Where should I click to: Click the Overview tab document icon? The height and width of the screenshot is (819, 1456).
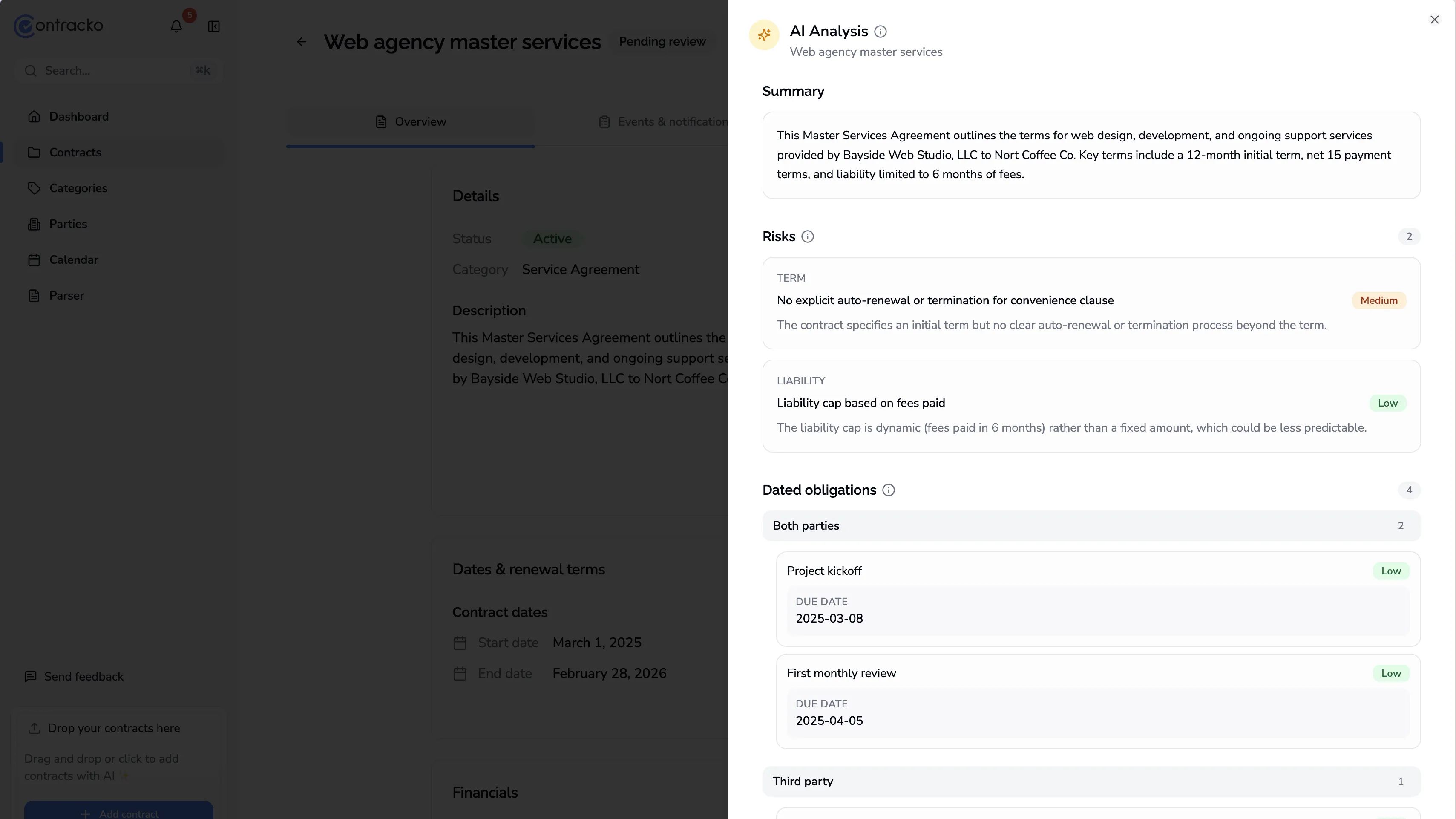(x=382, y=122)
